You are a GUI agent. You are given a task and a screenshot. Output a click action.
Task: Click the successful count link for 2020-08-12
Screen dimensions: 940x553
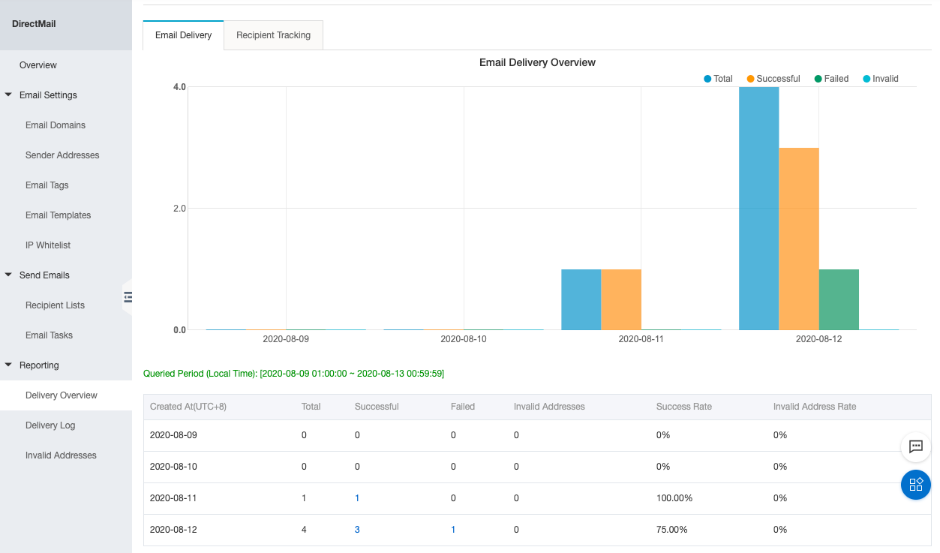[357, 529]
